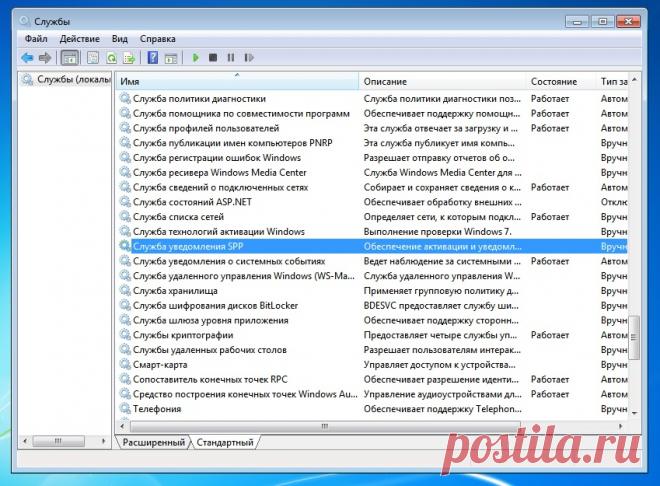This screenshot has height=486, width=660.
Task: Sort by the Имя column header
Action: coord(237,81)
